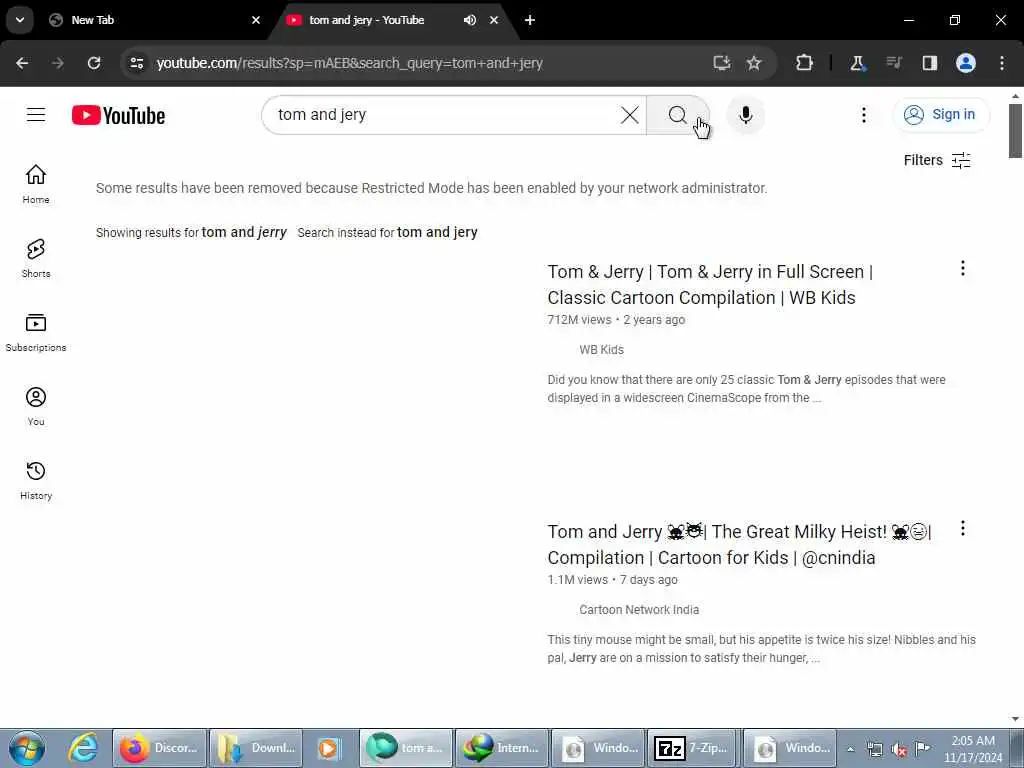Install the app via the address bar icon

721,63
